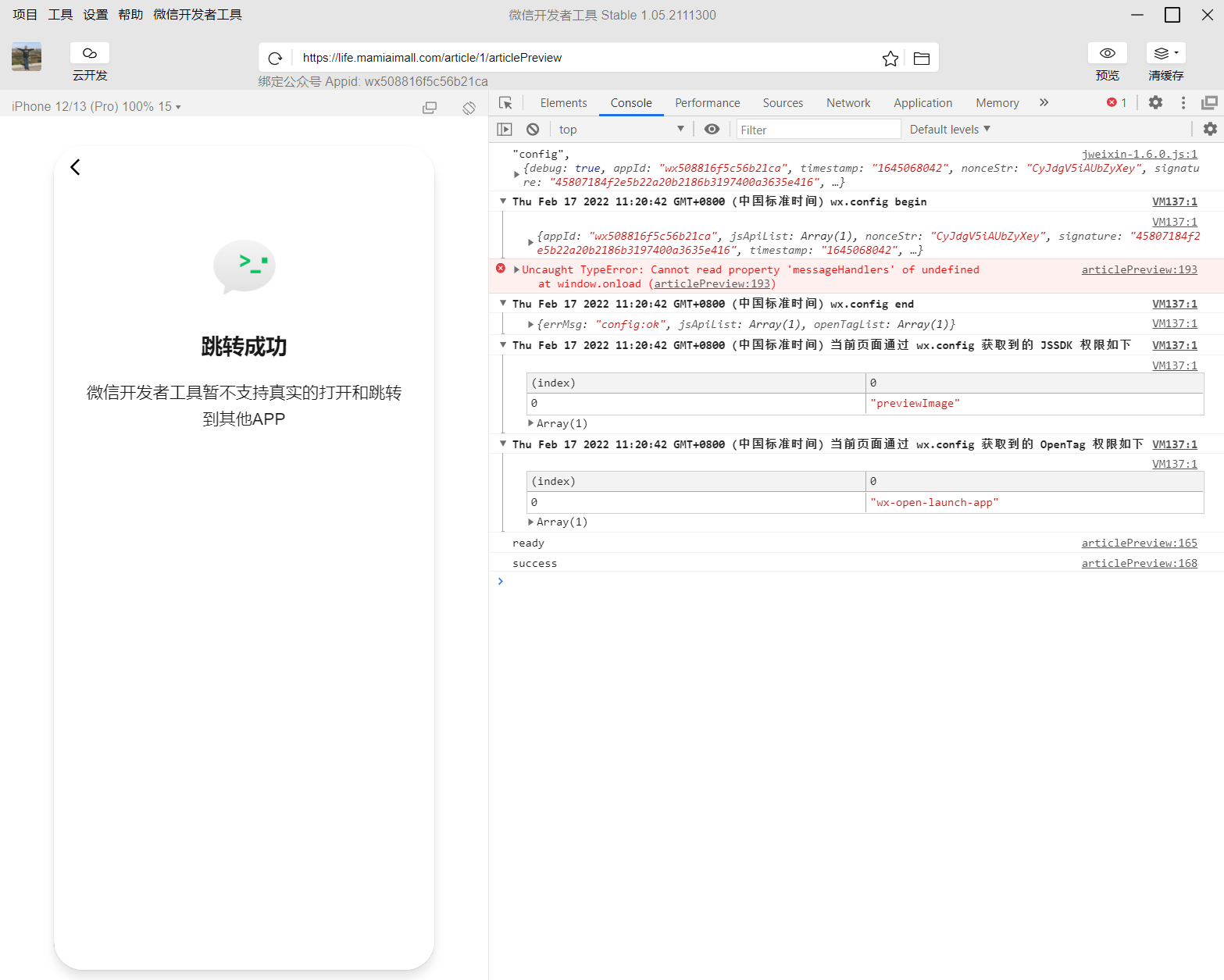Toggle the console sidebar panel icon

(x=505, y=130)
